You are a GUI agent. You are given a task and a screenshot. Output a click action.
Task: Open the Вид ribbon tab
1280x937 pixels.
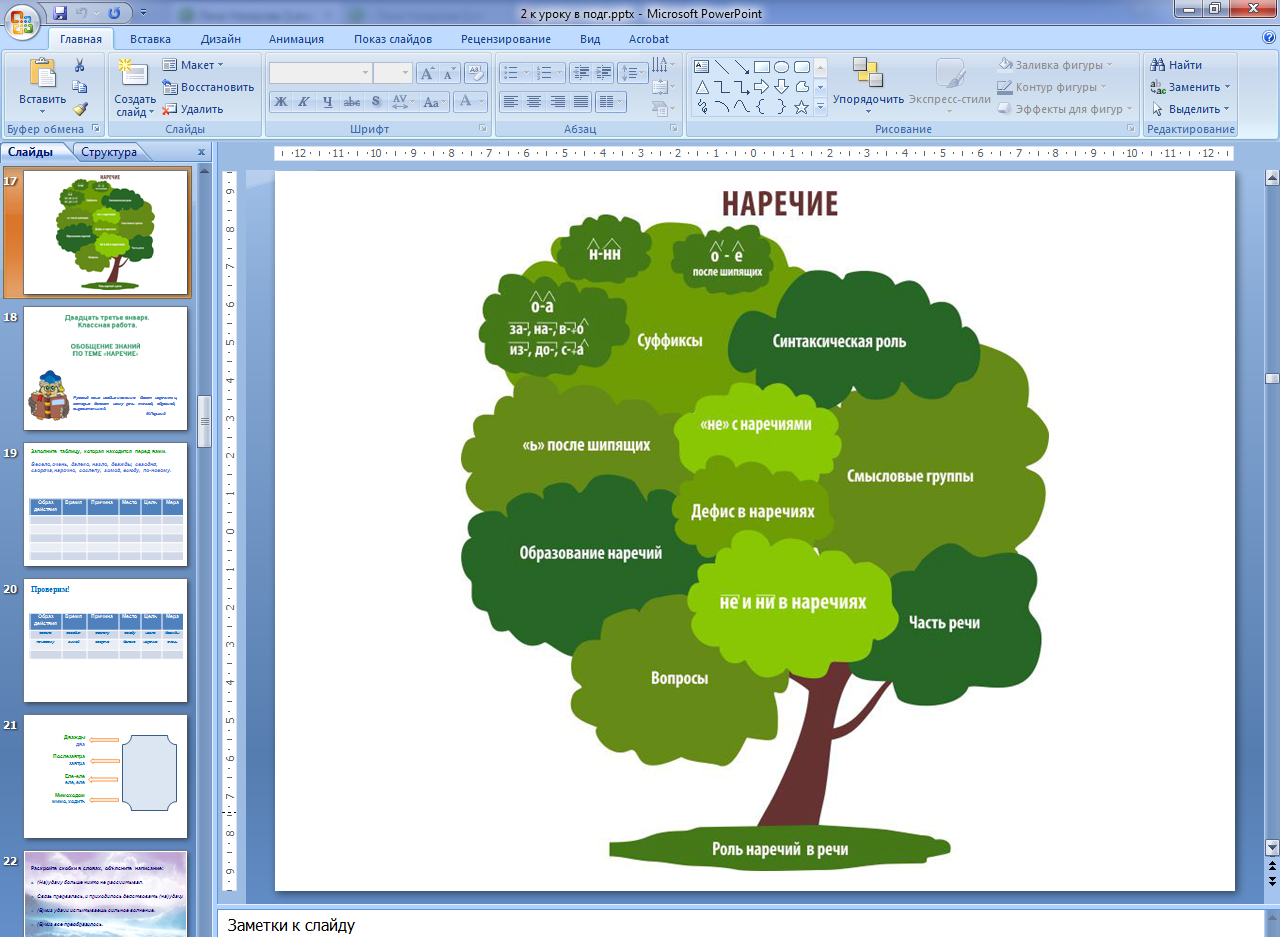pos(590,39)
